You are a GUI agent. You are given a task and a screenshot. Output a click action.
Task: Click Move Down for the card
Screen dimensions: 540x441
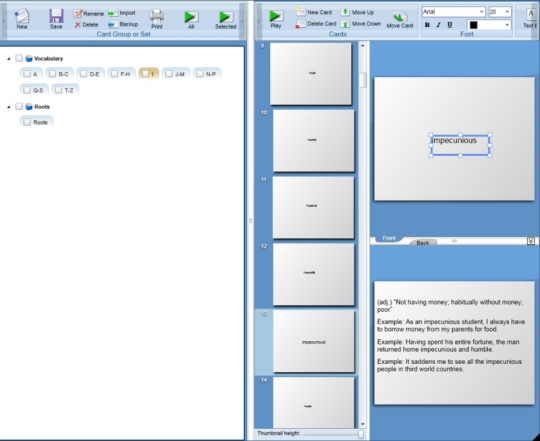(x=361, y=24)
